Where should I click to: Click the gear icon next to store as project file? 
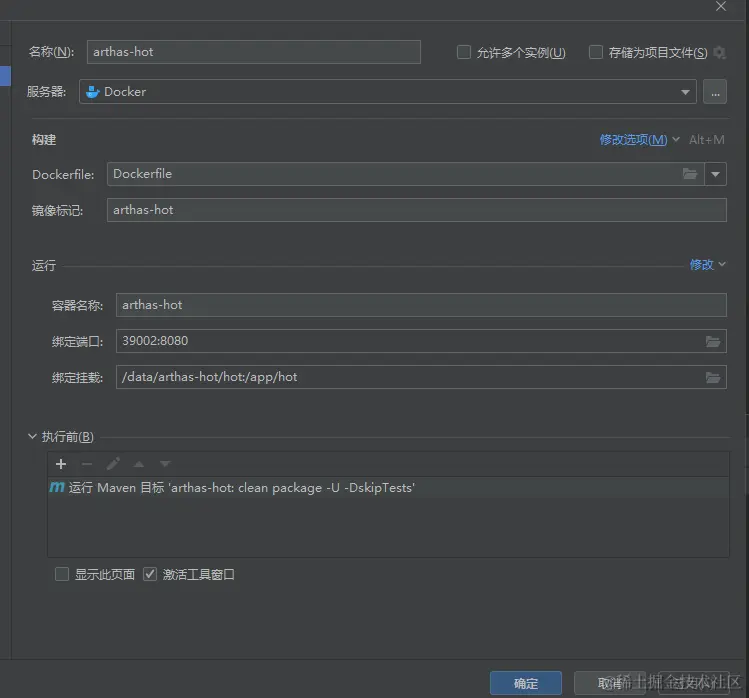719,52
